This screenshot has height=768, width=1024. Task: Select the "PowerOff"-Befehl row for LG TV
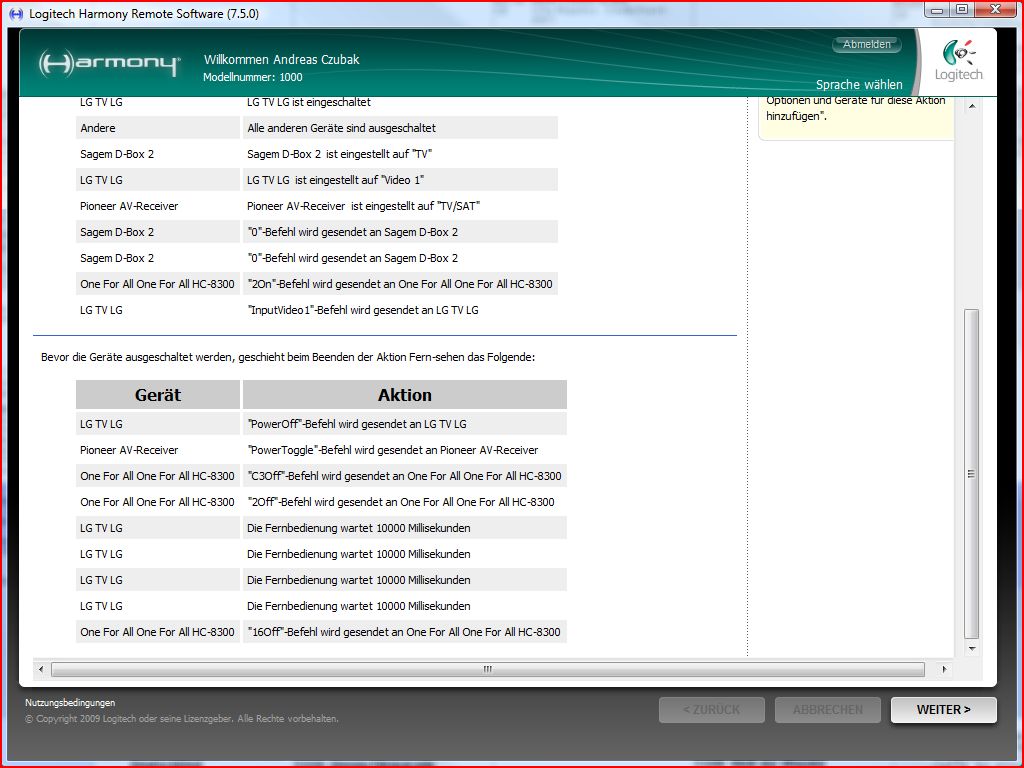point(356,424)
